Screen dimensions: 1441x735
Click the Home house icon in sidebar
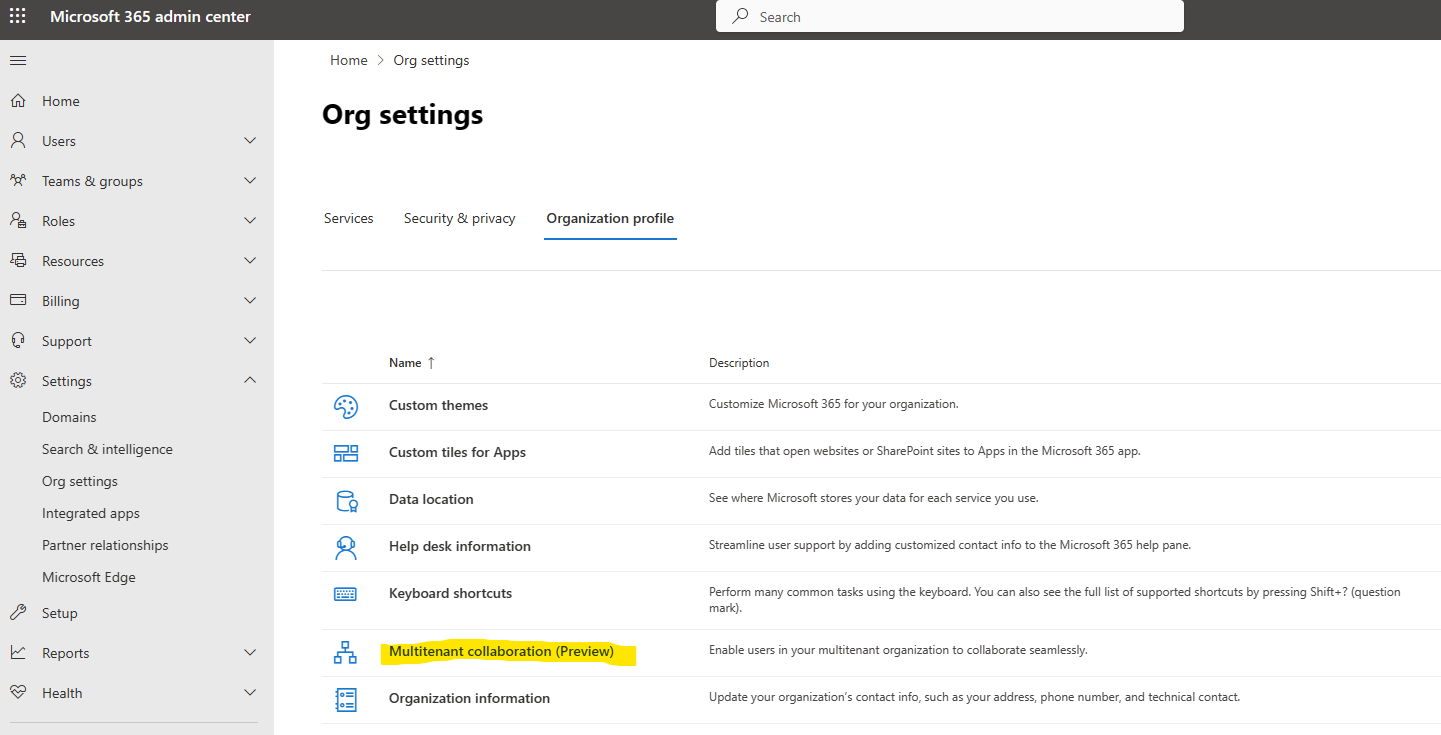pos(18,101)
